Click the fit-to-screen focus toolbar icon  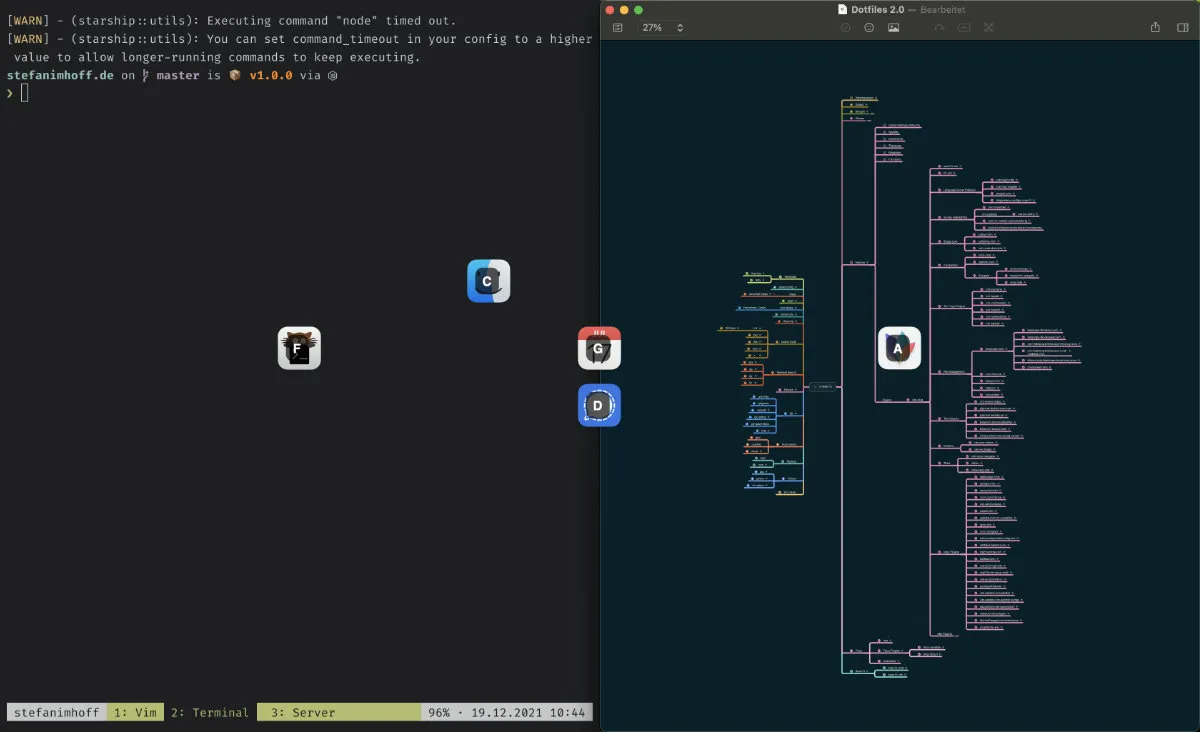coord(988,28)
